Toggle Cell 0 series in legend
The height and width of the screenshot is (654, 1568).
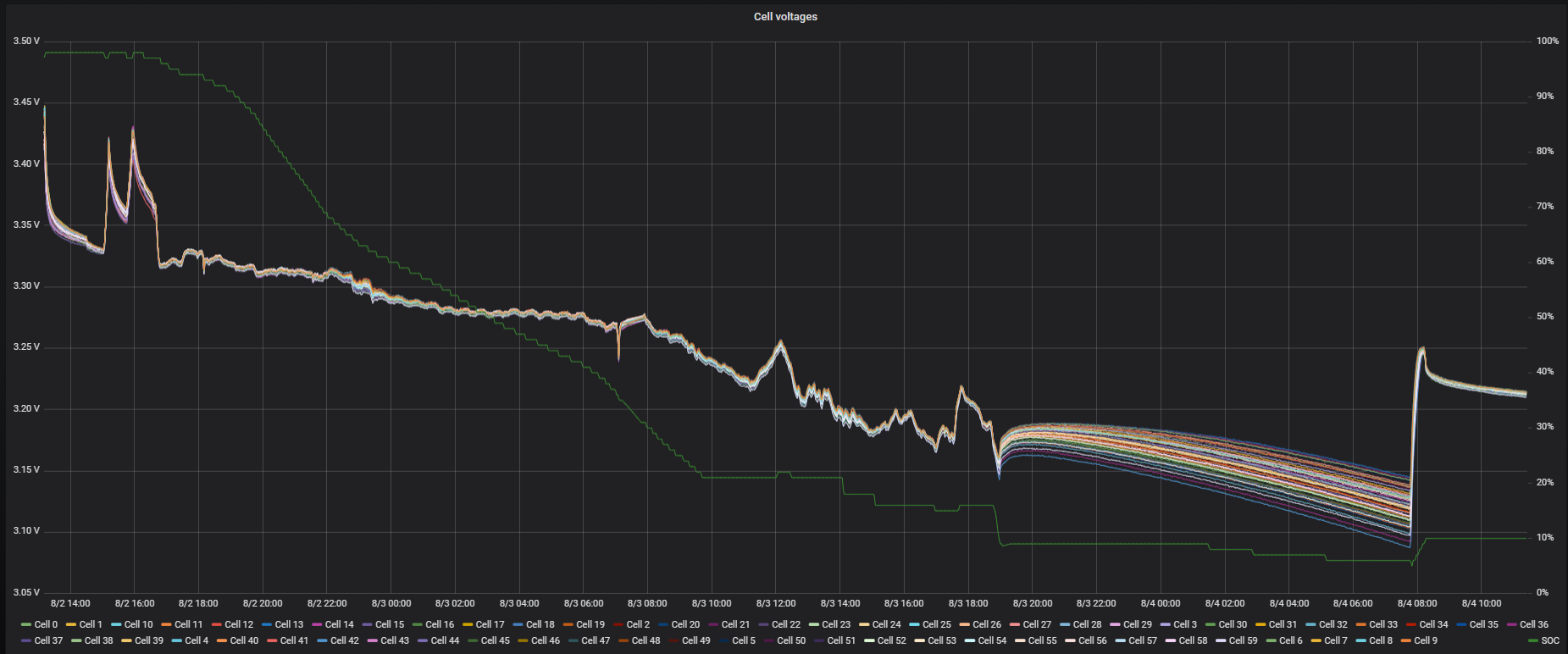tap(46, 624)
